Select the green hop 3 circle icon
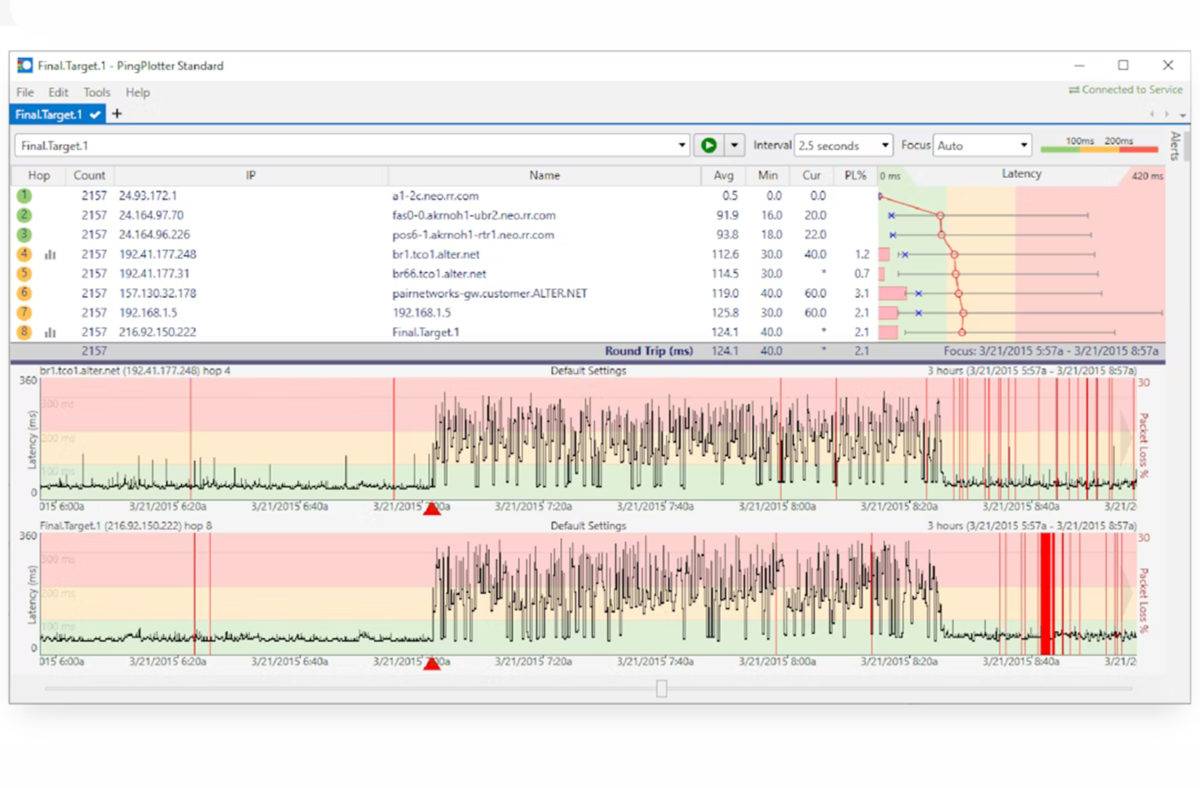 (24, 235)
